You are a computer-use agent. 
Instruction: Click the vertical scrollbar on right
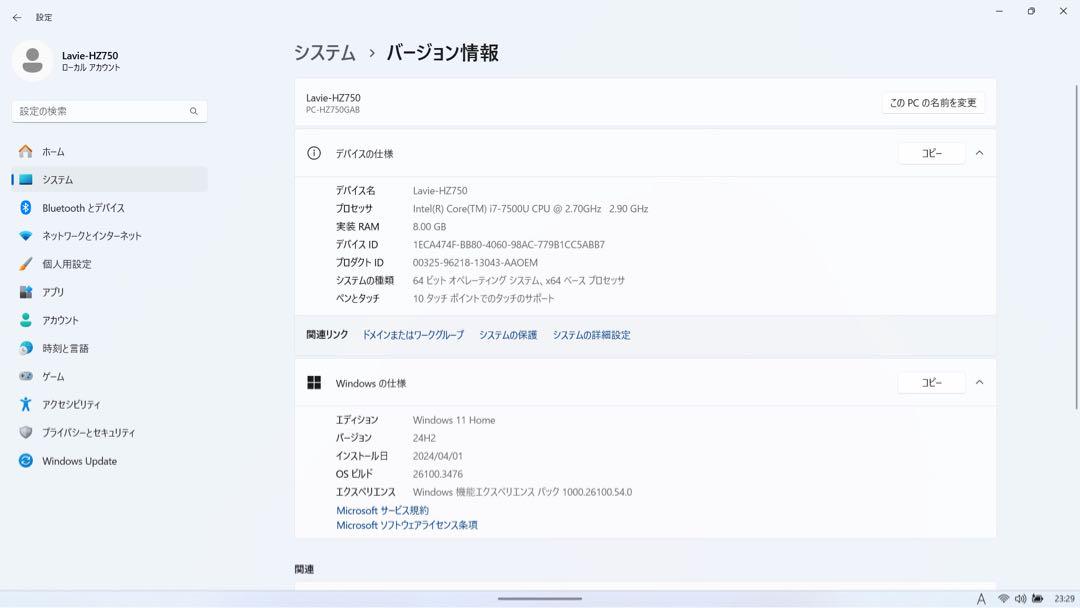coord(1076,248)
